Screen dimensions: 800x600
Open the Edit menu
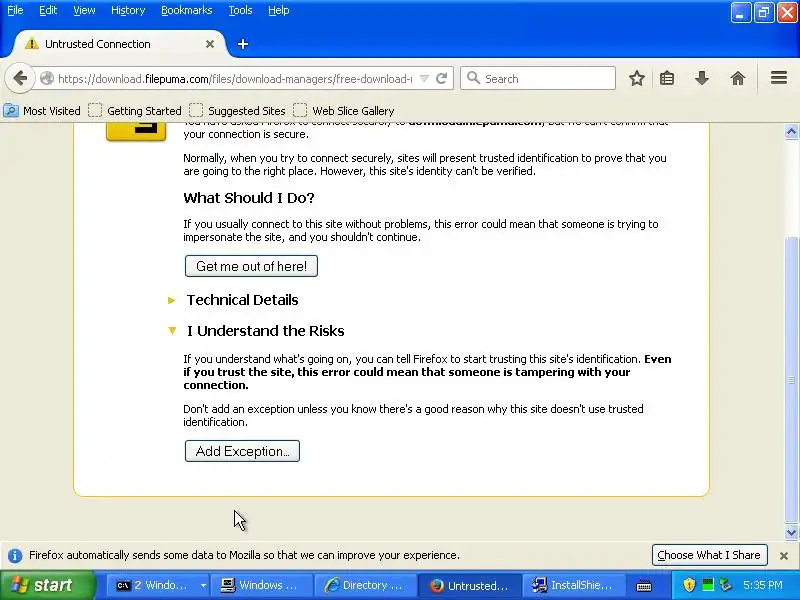(x=48, y=10)
